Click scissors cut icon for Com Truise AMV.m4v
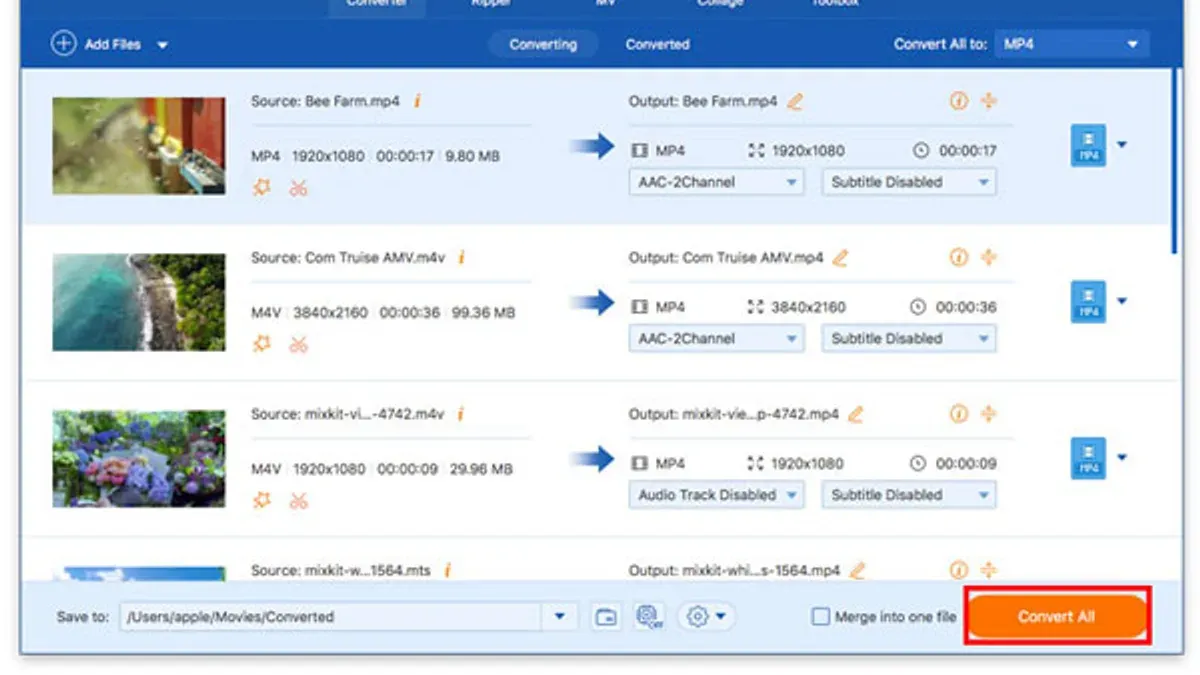Image resolution: width=1200 pixels, height=675 pixels. (x=298, y=344)
